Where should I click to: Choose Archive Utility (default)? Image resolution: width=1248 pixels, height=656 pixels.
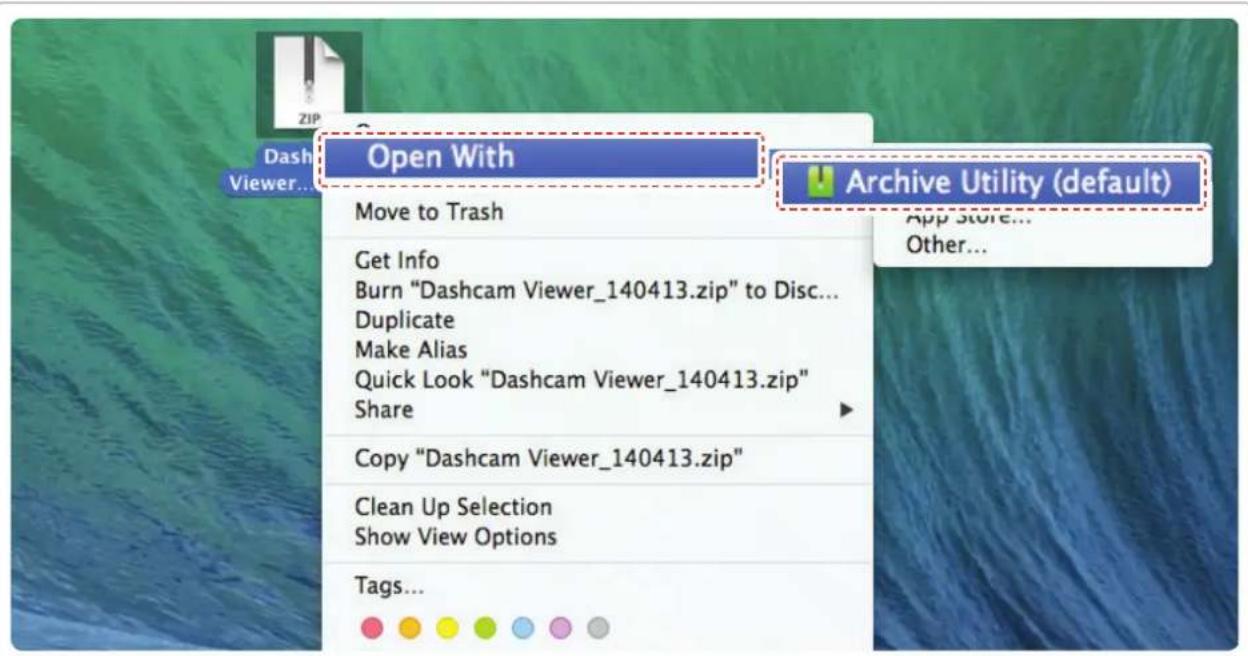[990, 183]
